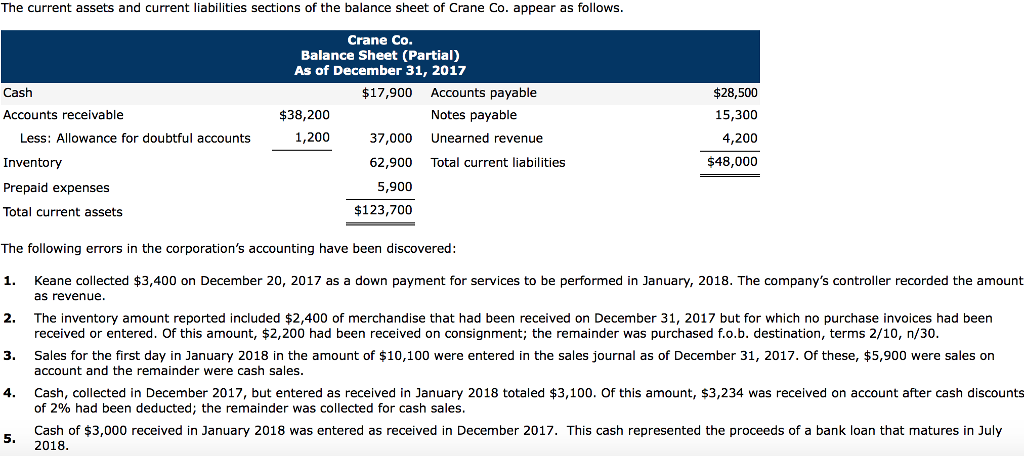This screenshot has height=456, width=1024.
Task: Click Total current liabilities $48,000 value
Action: pos(732,162)
